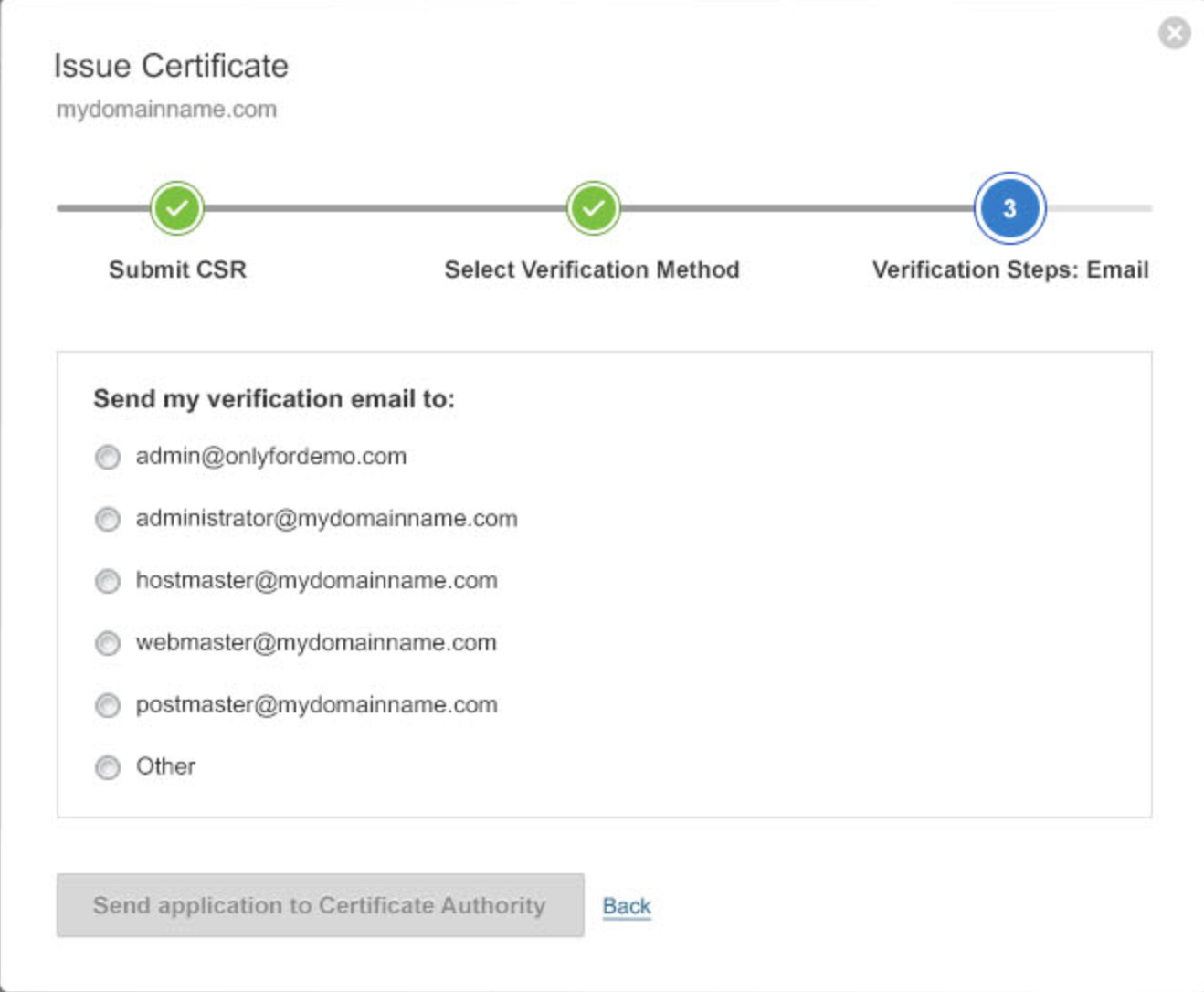Go back to the previous step
This screenshot has height=992, width=1204.
pyautogui.click(x=626, y=905)
